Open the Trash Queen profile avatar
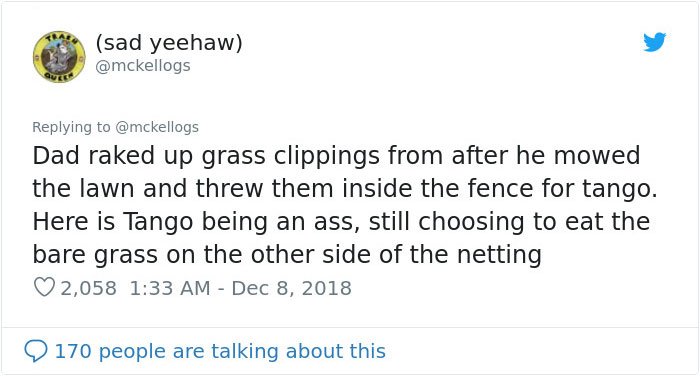The height and width of the screenshot is (376, 700). [x=59, y=57]
